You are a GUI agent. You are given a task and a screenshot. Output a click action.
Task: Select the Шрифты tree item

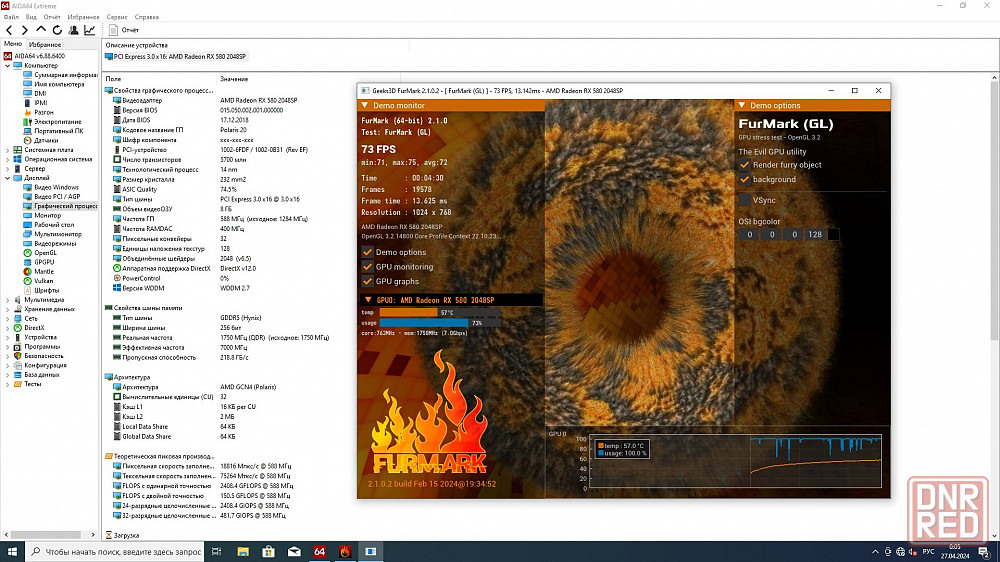coord(46,290)
